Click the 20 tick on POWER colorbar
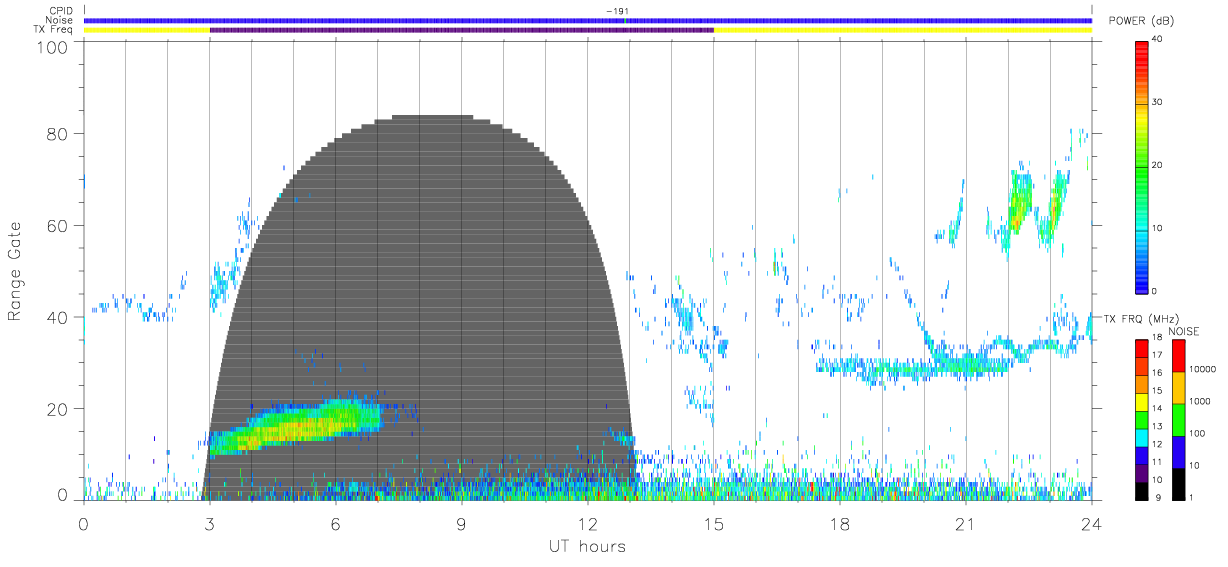Image resolution: width=1228 pixels, height=567 pixels. 1157,165
